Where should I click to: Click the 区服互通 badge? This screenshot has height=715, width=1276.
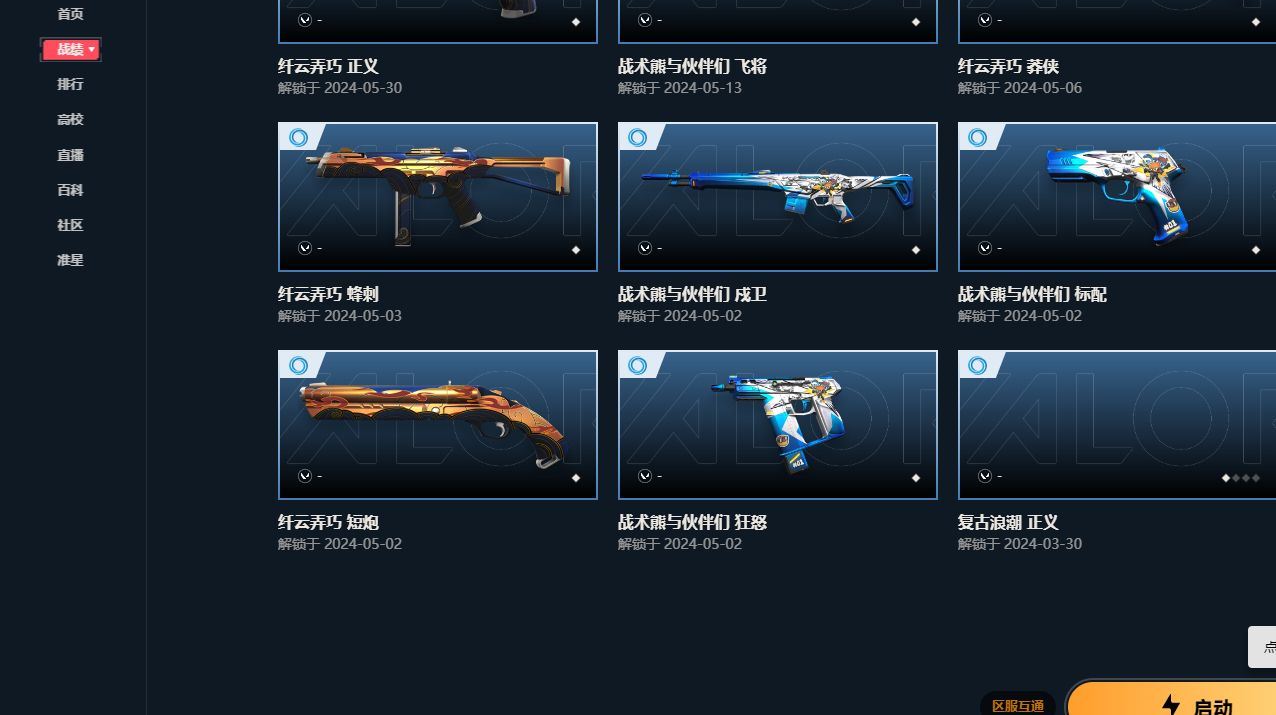[1018, 704]
